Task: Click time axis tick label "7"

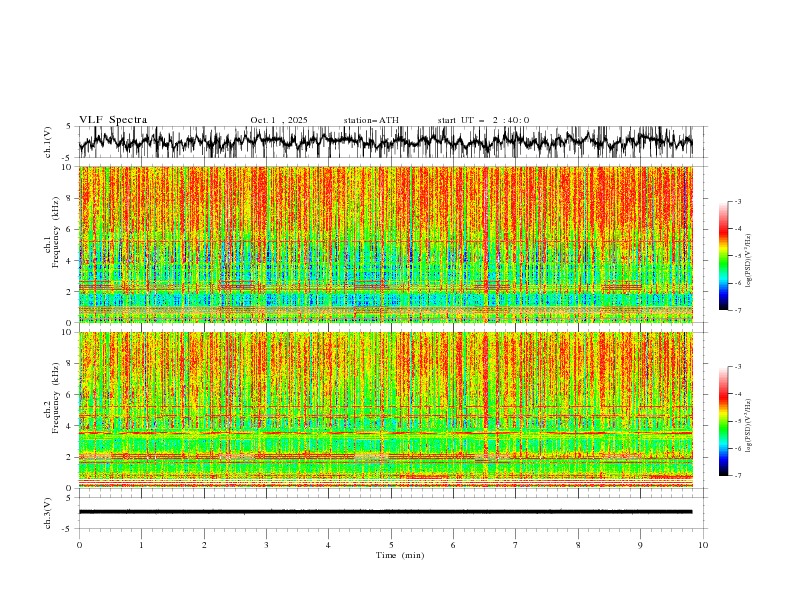Action: (x=516, y=545)
